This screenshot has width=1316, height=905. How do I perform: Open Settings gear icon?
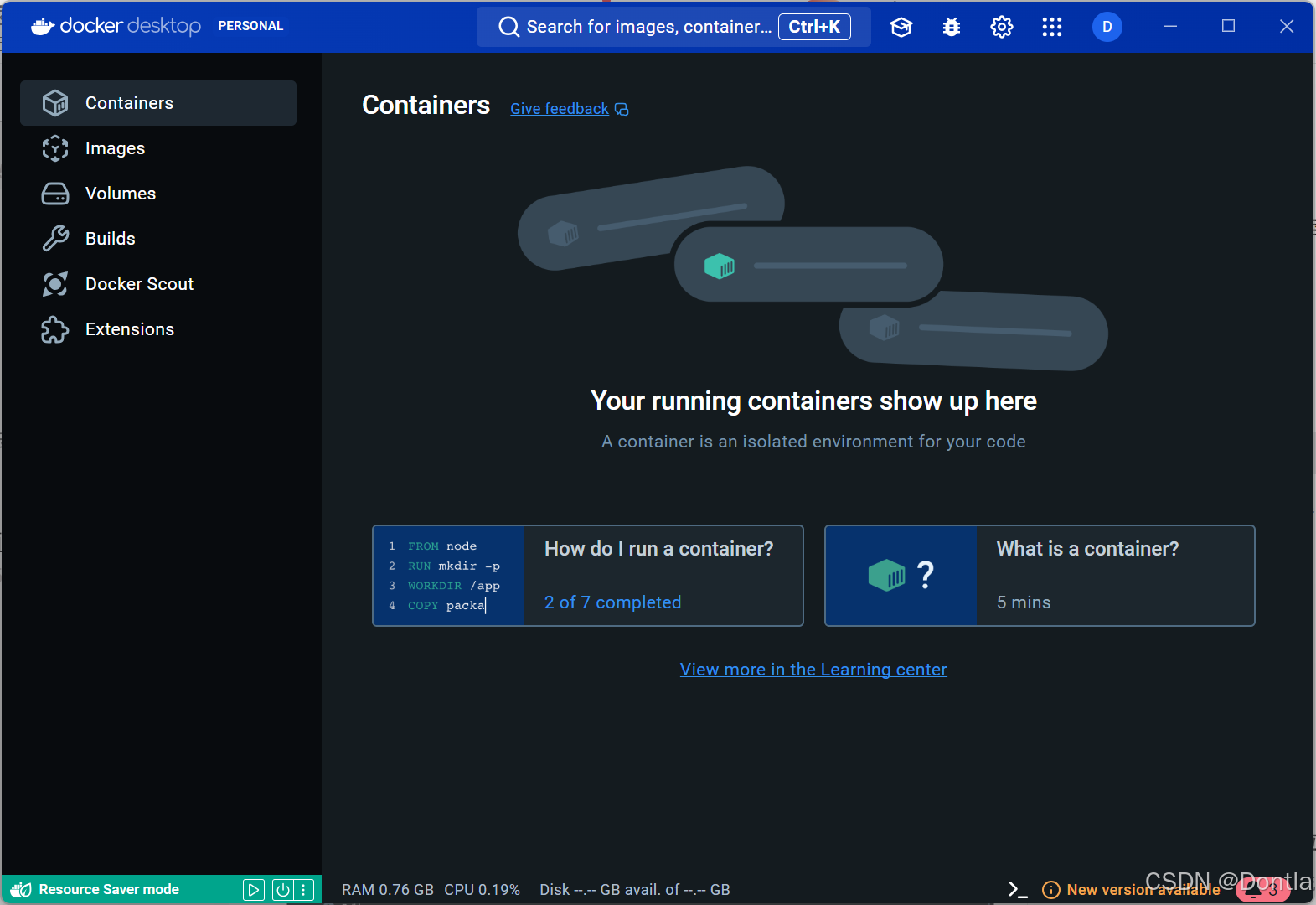tap(1002, 27)
